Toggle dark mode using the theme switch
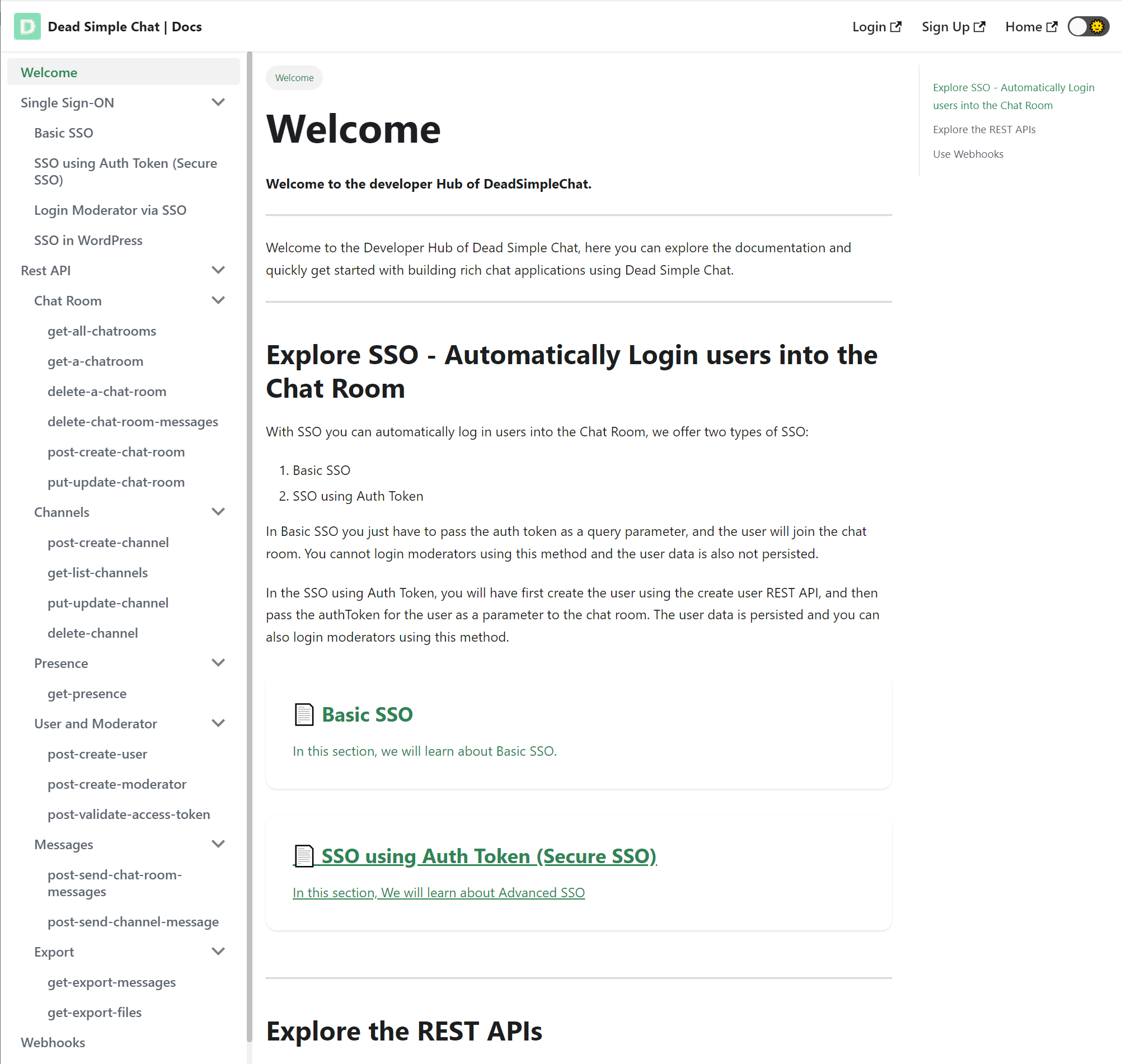This screenshot has width=1122, height=1064. pyautogui.click(x=1087, y=26)
